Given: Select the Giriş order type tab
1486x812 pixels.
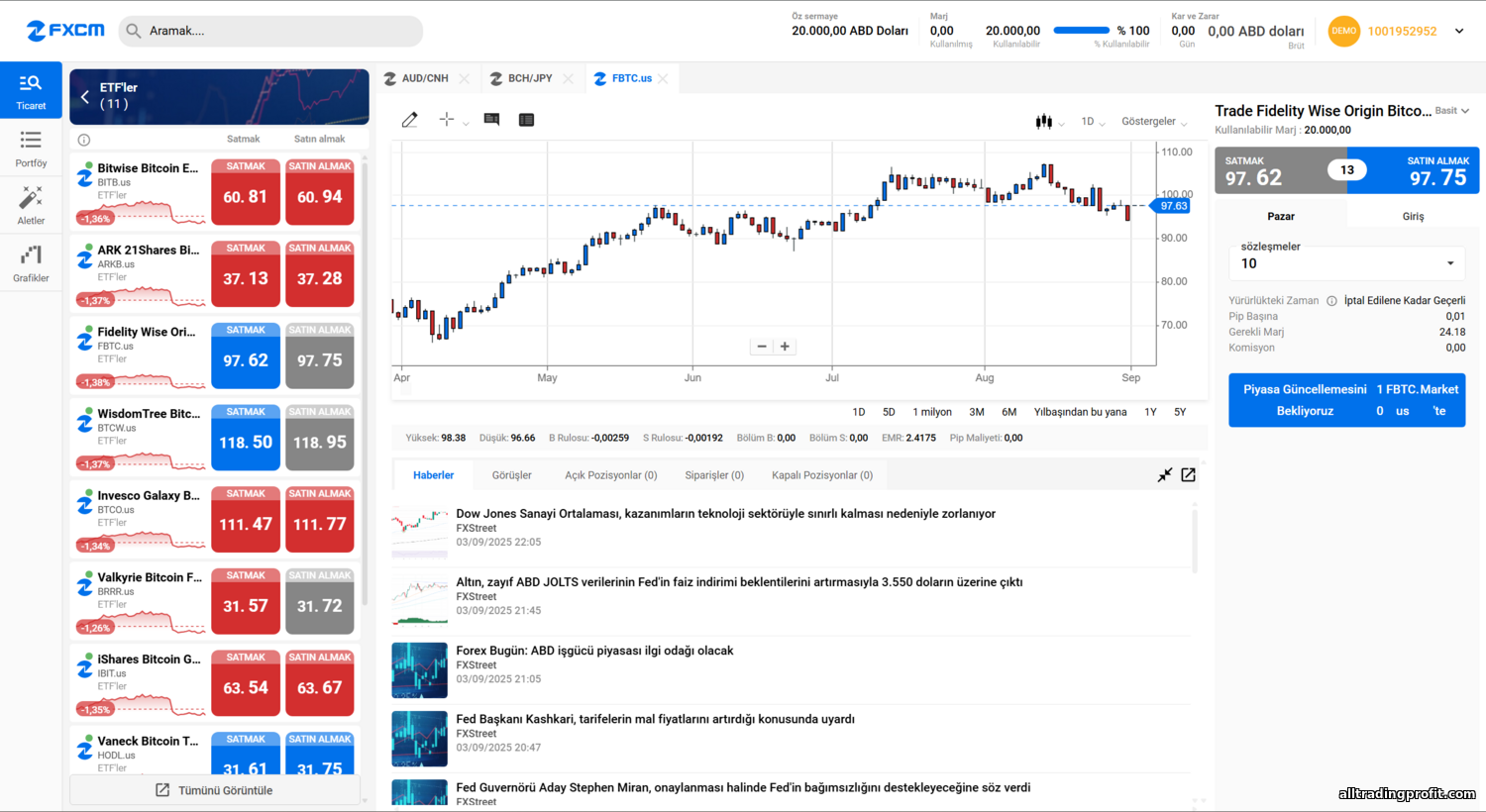Looking at the screenshot, I should point(1413,216).
